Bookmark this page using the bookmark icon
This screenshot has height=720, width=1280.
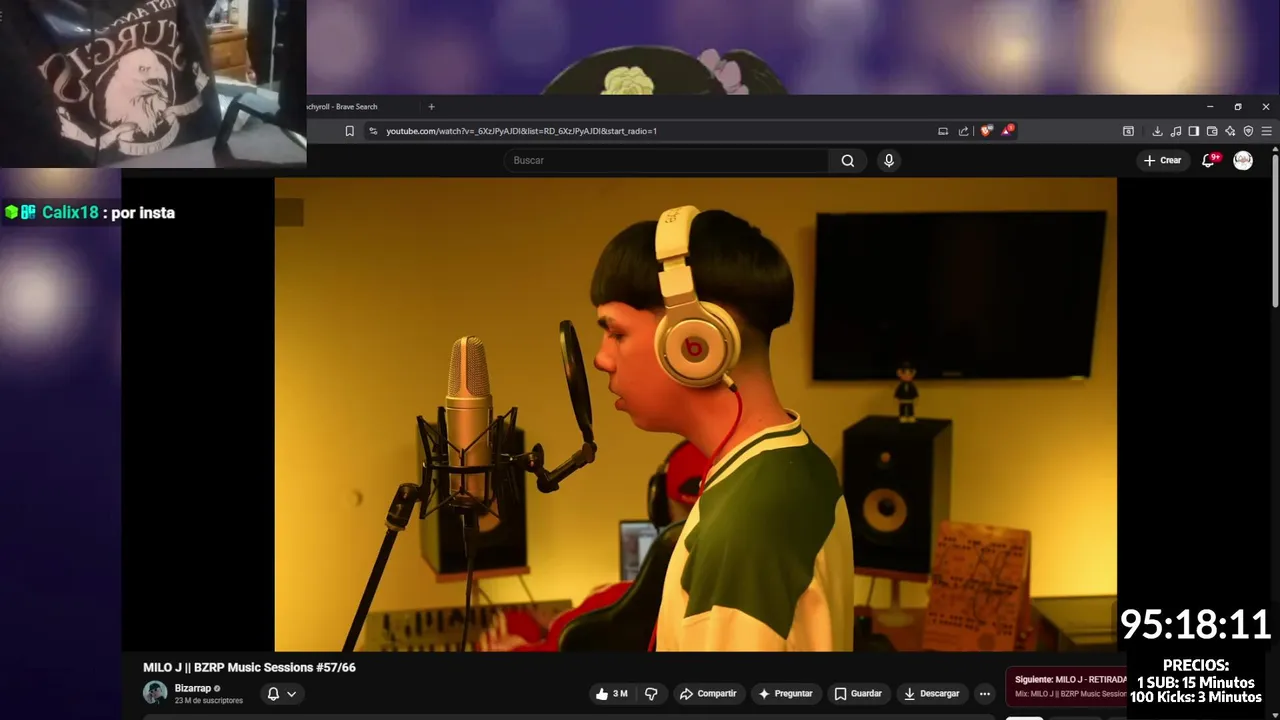click(x=349, y=131)
